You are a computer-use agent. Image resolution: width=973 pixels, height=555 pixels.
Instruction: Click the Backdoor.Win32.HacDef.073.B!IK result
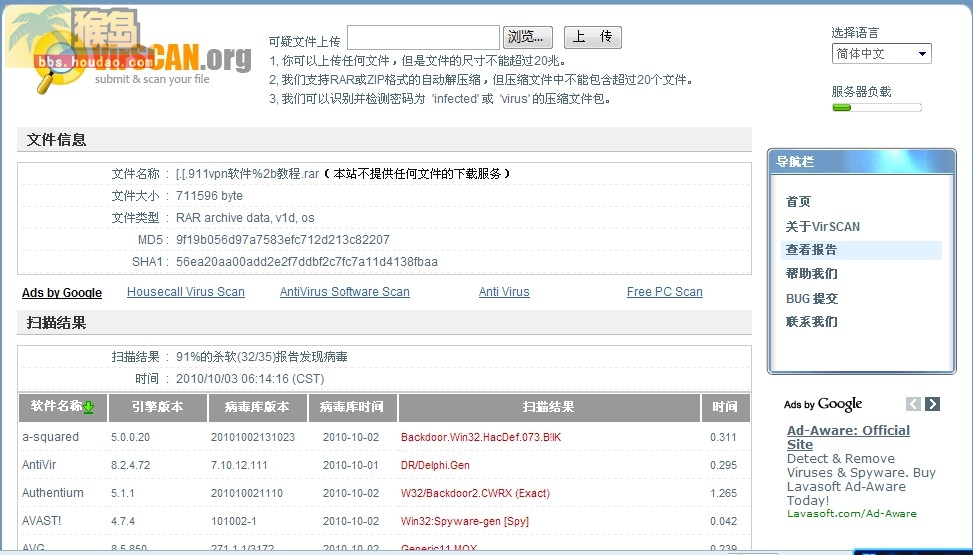coord(481,437)
